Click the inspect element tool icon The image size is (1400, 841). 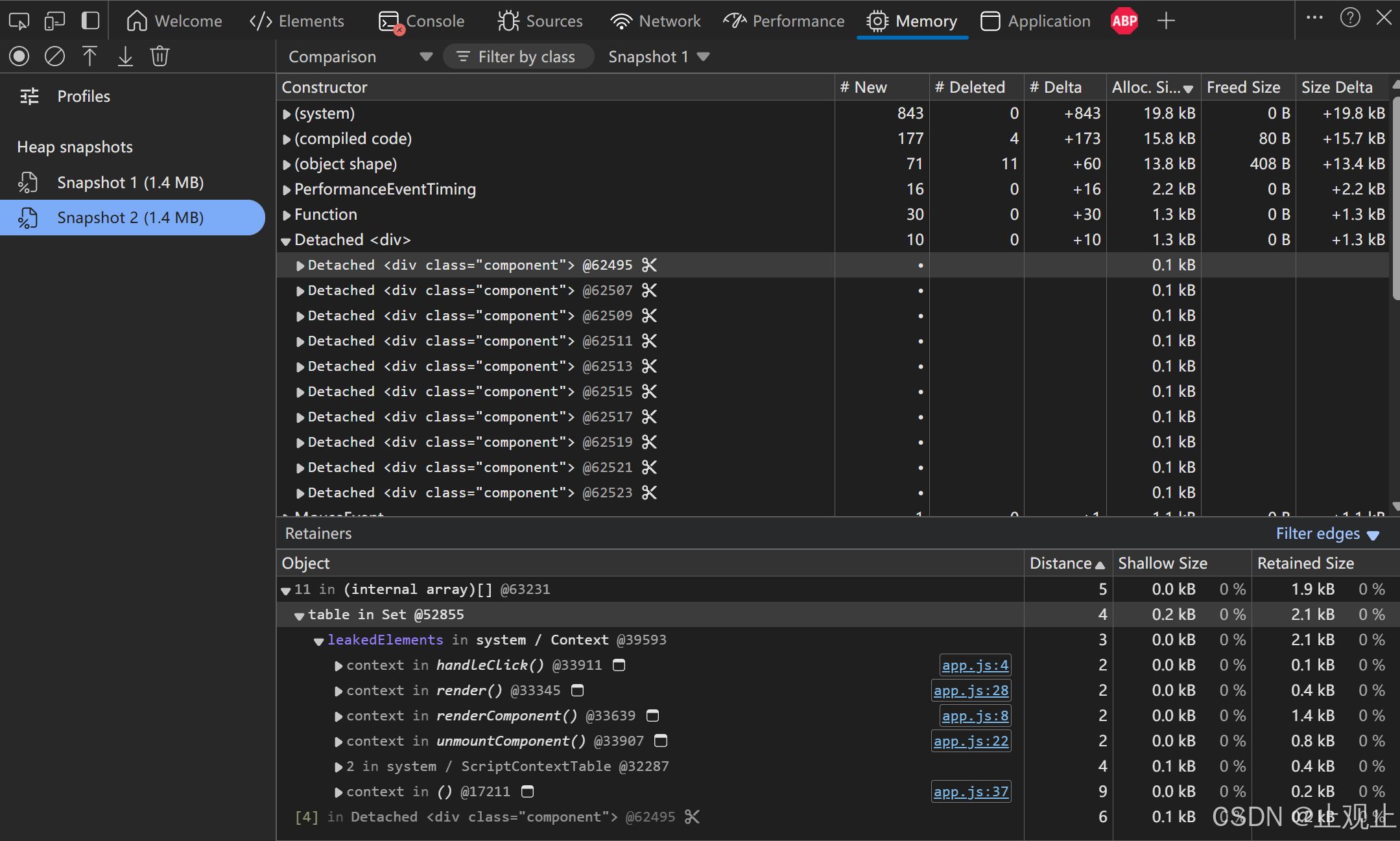tap(19, 21)
